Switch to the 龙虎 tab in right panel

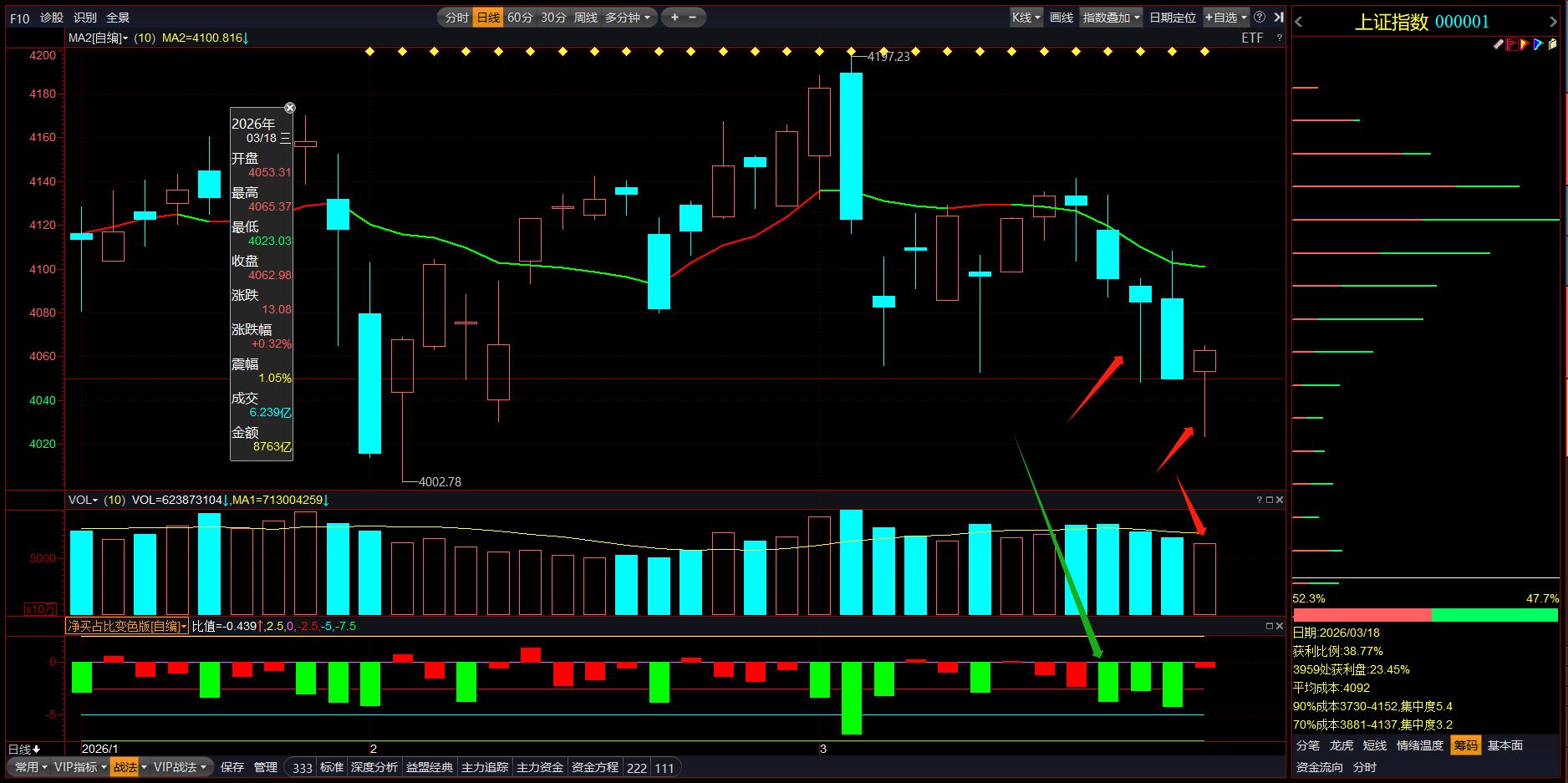(x=1341, y=745)
